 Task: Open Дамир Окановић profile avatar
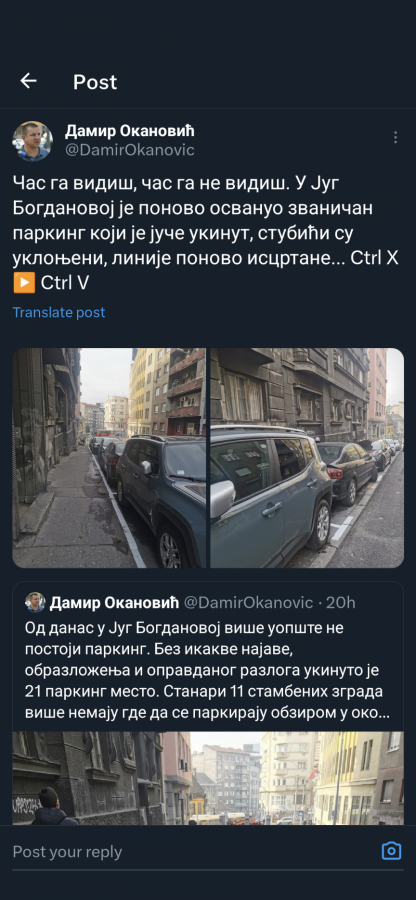pos(33,141)
